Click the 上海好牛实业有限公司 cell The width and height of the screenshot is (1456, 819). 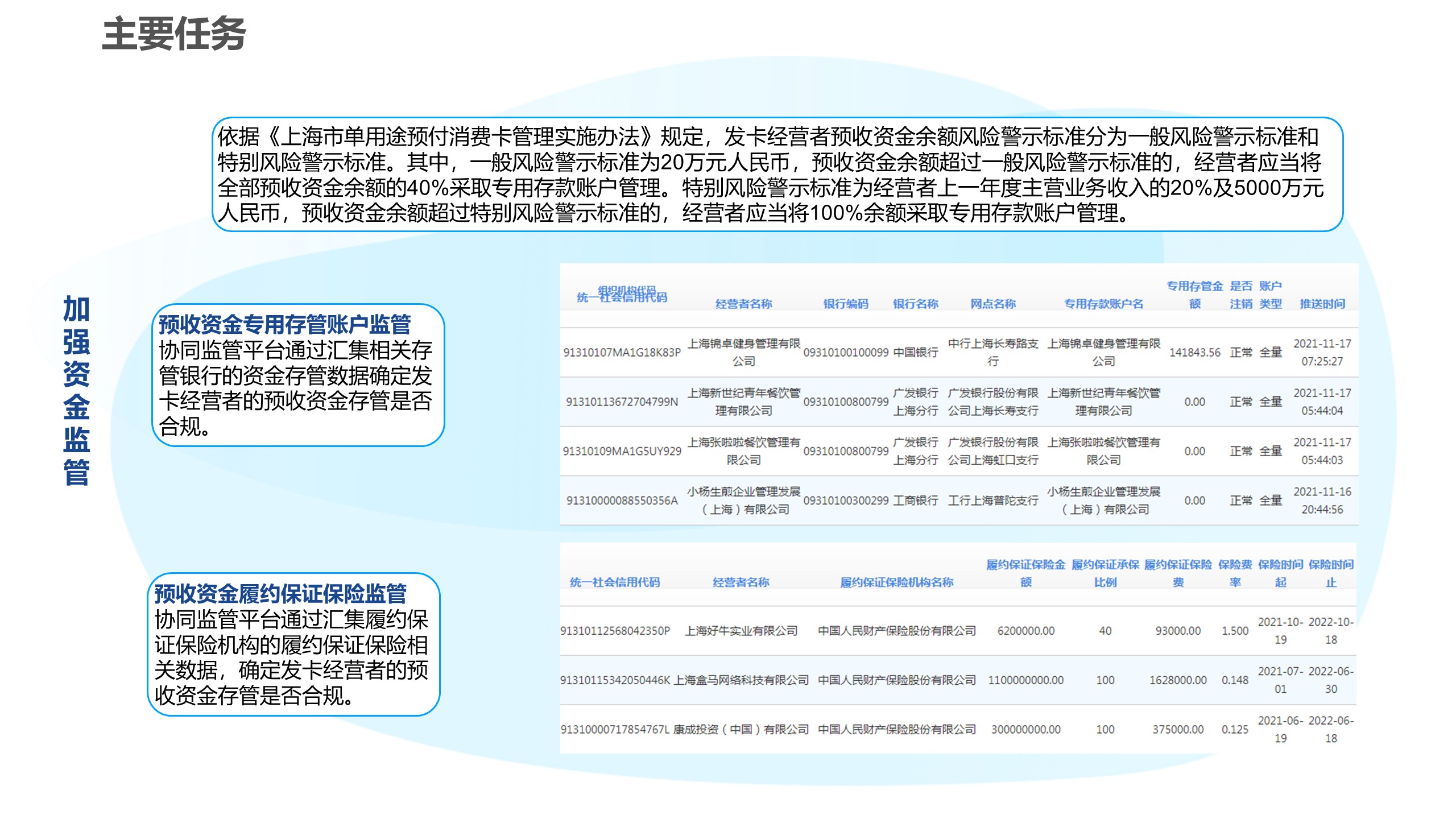pos(741,631)
